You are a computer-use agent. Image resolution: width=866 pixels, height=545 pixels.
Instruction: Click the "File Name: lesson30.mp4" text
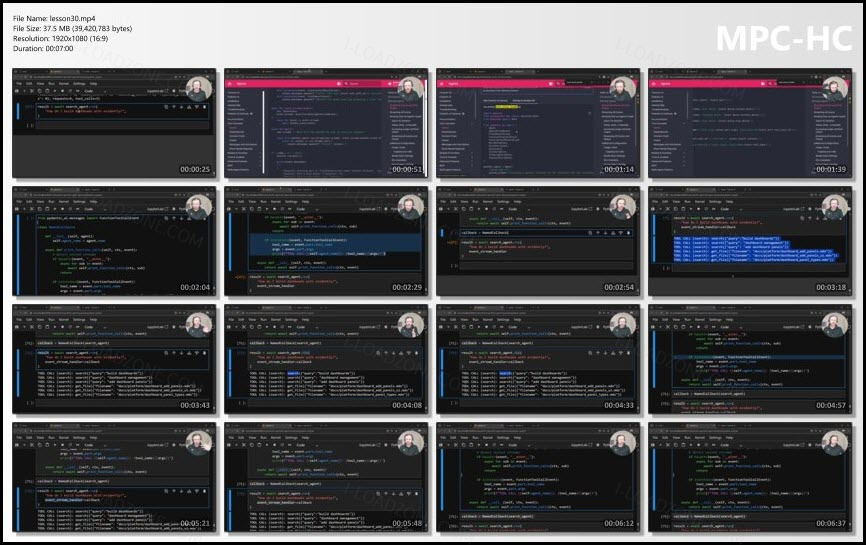pyautogui.click(x=54, y=18)
